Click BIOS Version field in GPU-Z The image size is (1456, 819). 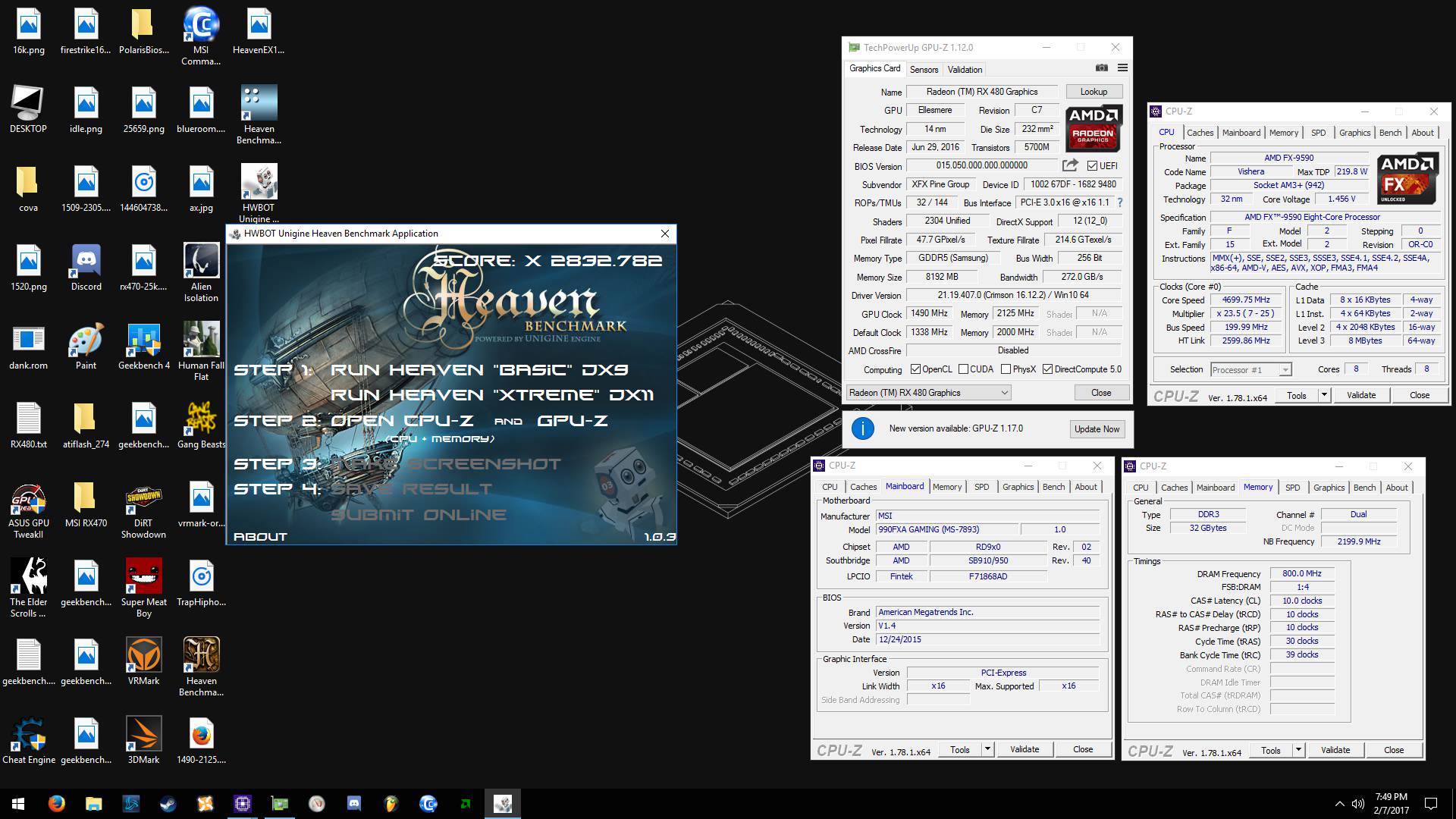click(x=982, y=165)
